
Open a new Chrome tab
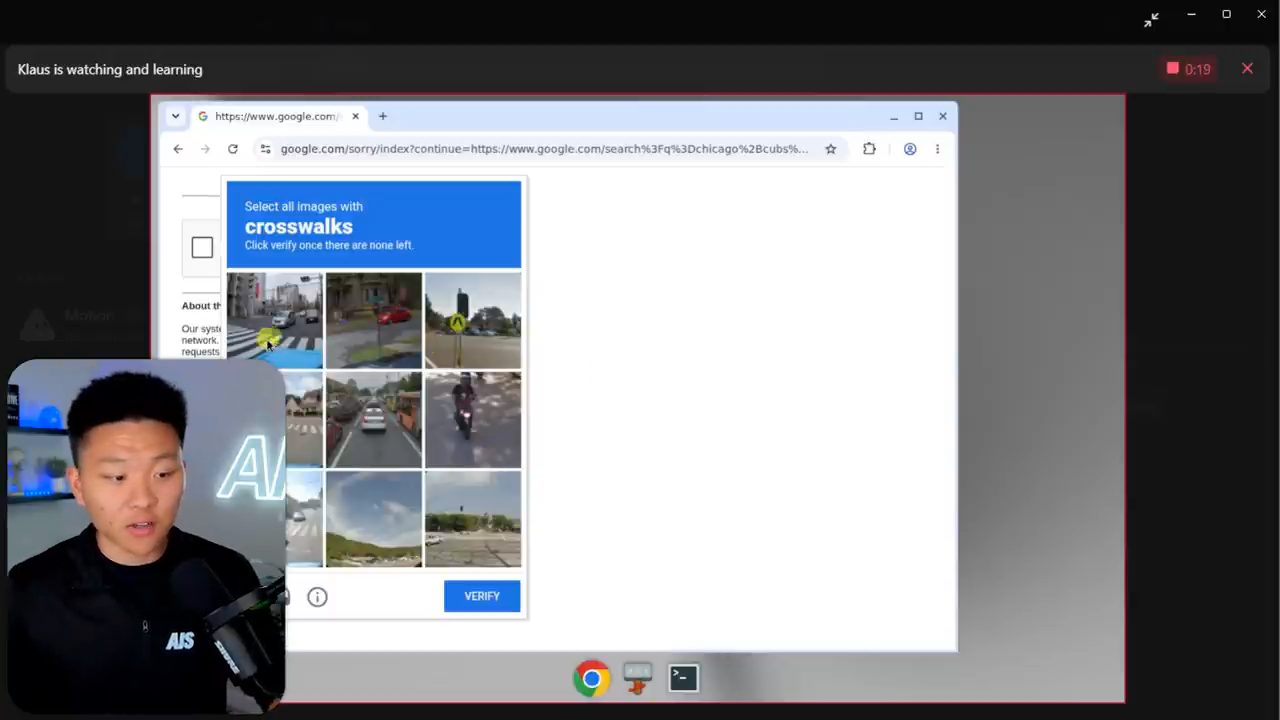pyautogui.click(x=382, y=116)
